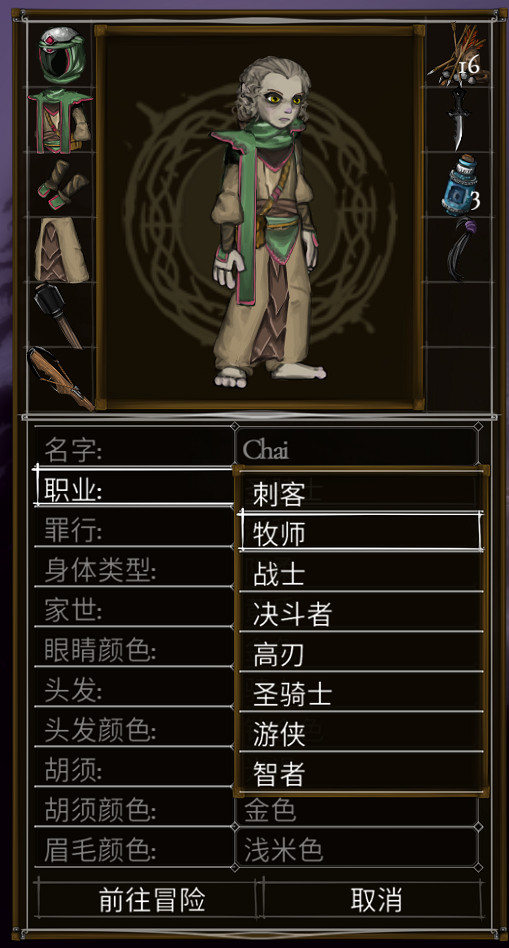The image size is (509, 948).
Task: Open the 胡须颜色 dropdown showing 金色
Action: (x=357, y=810)
